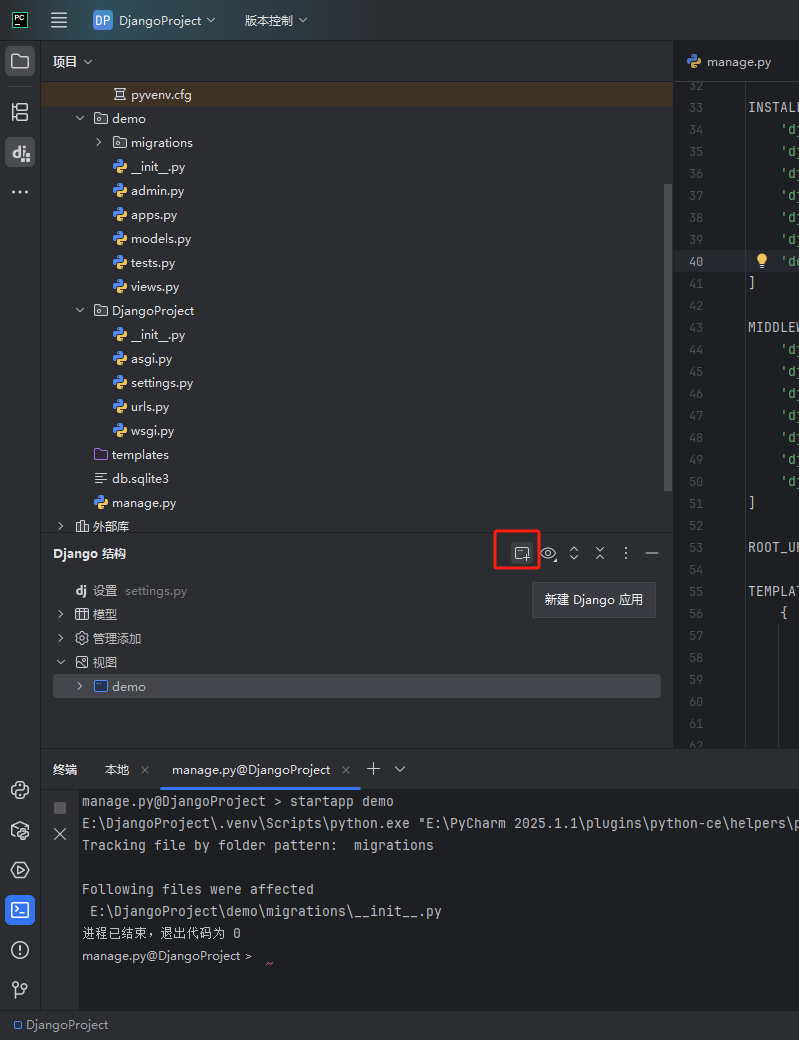Toggle the eye view options in Django structure
The width and height of the screenshot is (799, 1040).
click(548, 552)
